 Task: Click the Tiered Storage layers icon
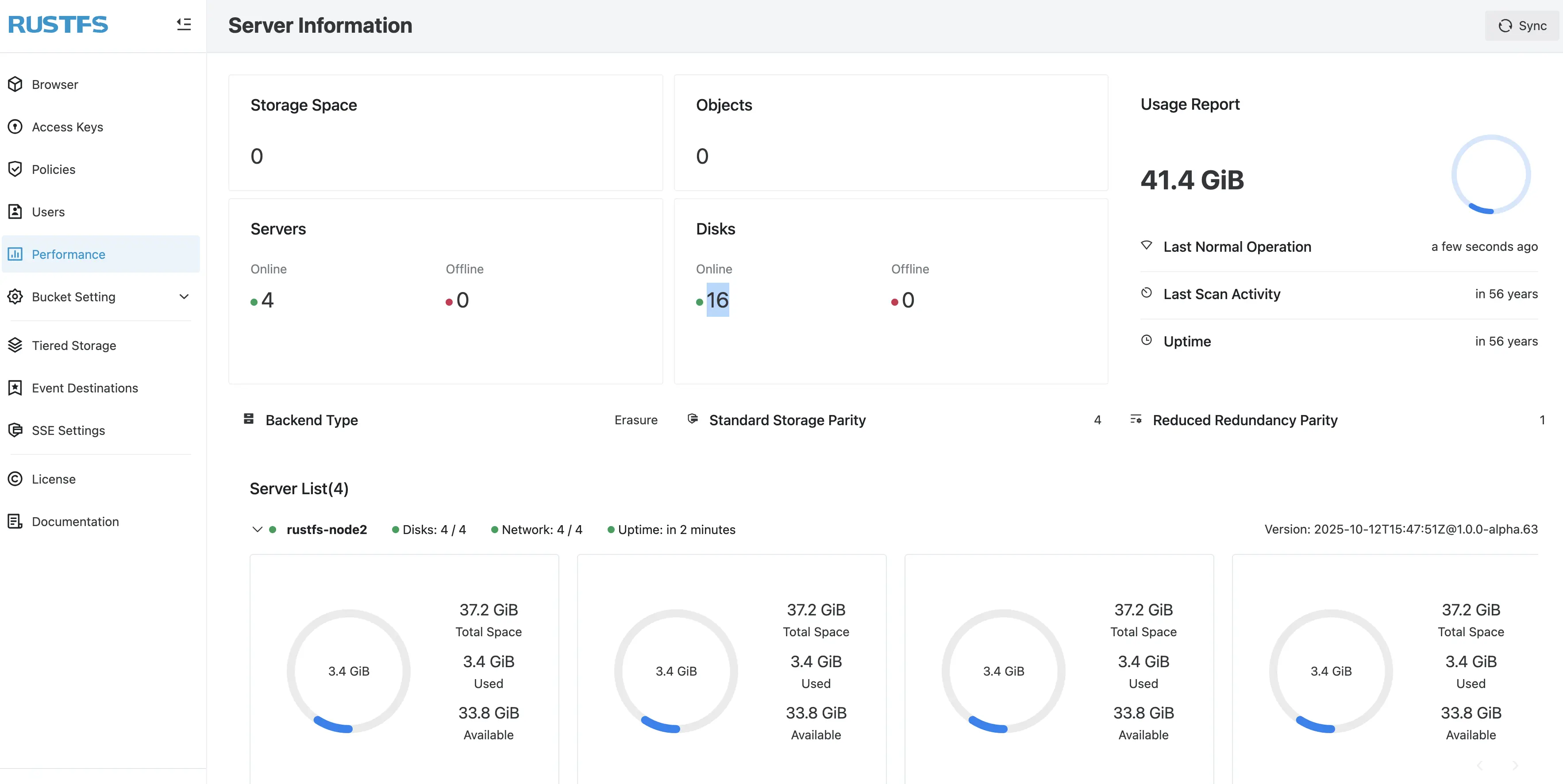coord(15,345)
